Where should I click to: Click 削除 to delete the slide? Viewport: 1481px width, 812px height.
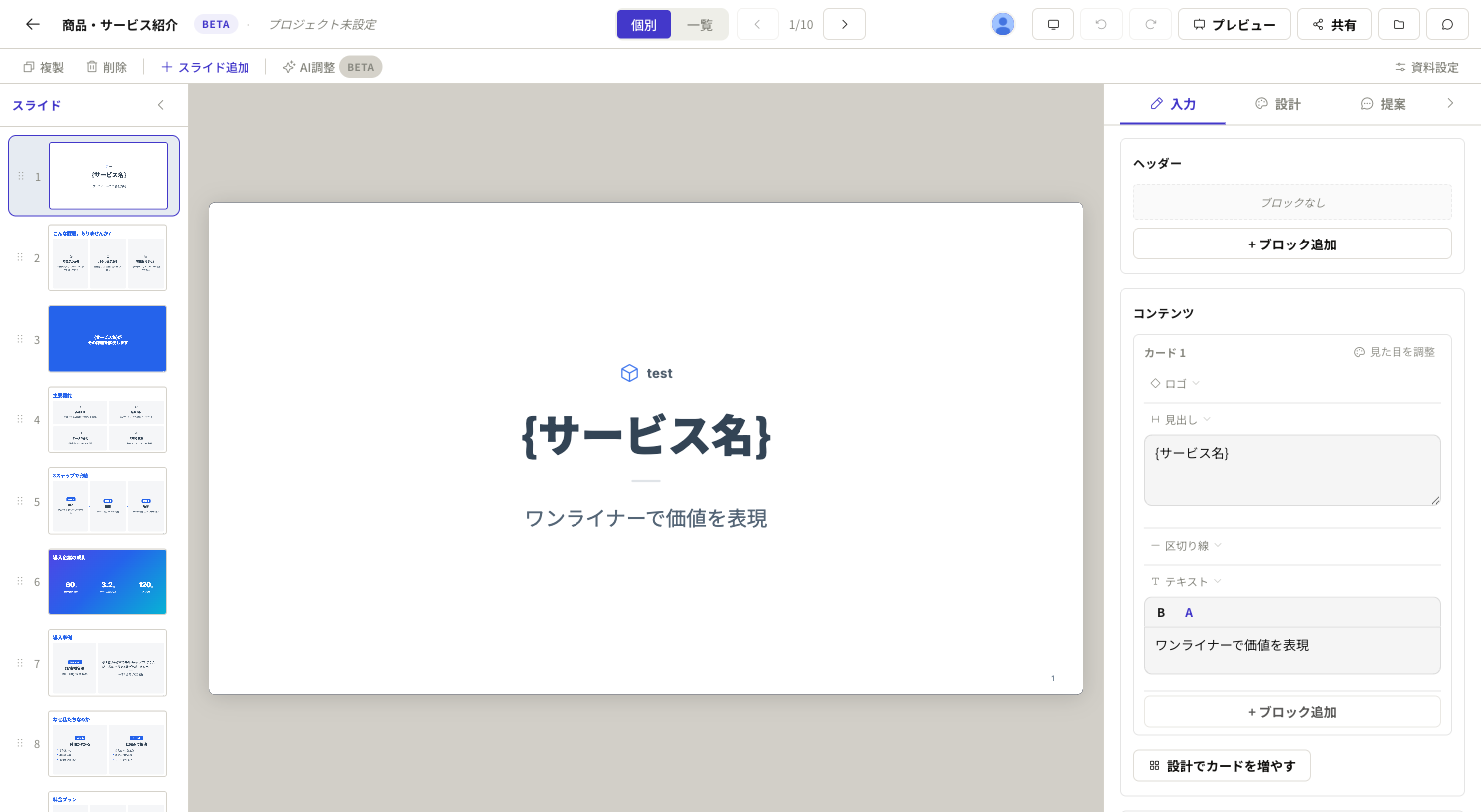point(107,67)
